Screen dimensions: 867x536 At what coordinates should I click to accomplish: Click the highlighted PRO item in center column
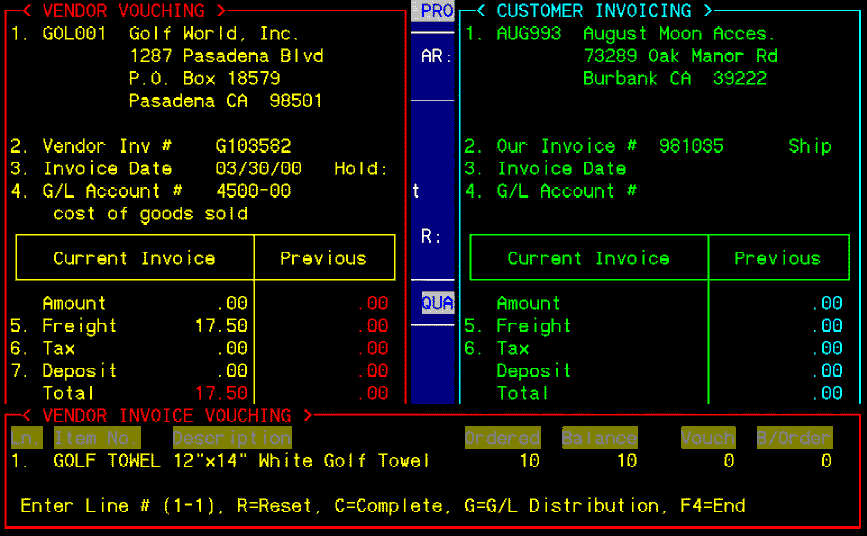(437, 11)
